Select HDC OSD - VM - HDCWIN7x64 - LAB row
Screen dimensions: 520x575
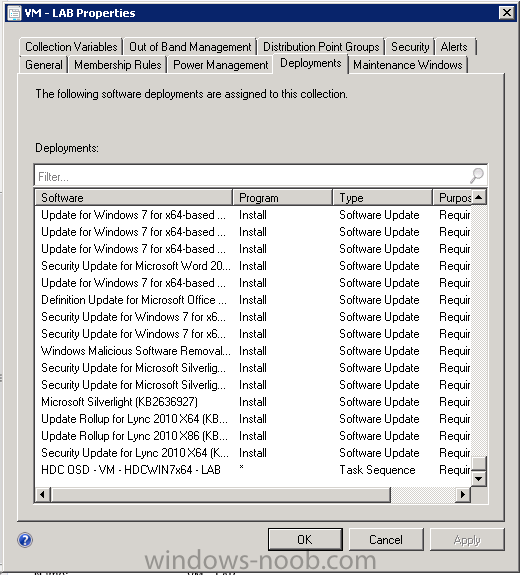pyautogui.click(x=253, y=470)
